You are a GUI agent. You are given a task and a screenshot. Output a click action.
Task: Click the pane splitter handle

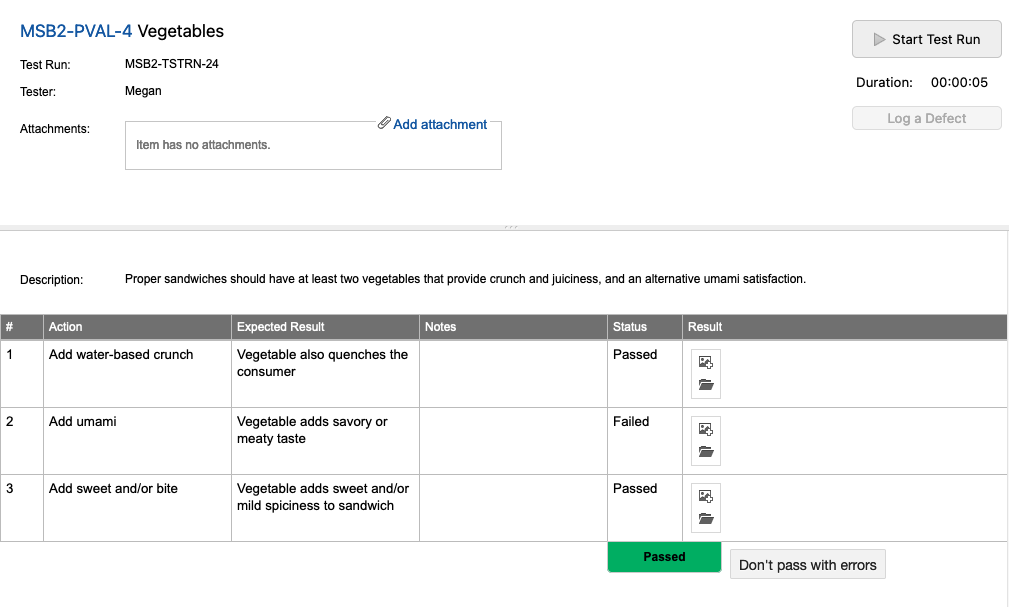click(511, 228)
